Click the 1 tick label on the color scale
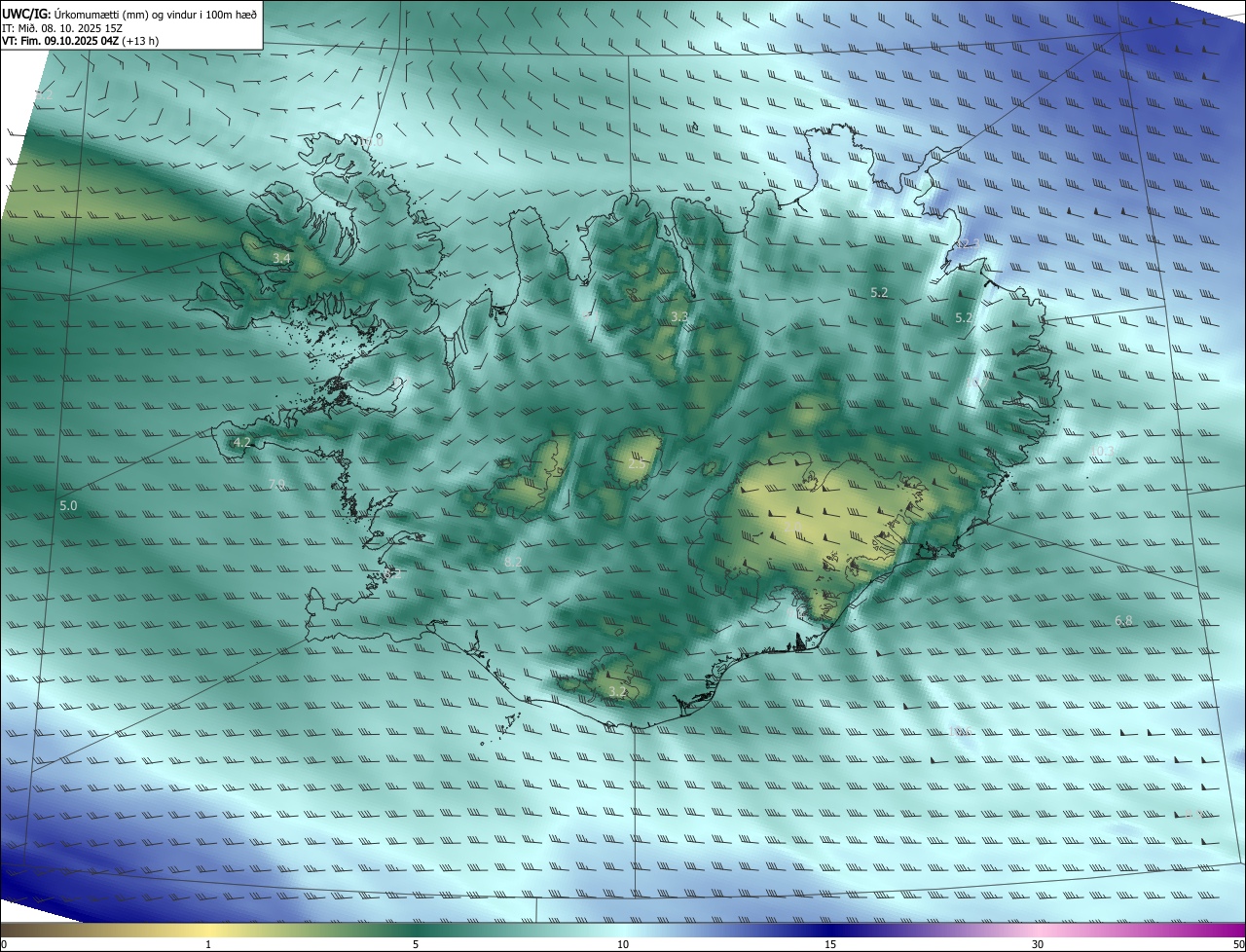This screenshot has width=1246, height=952. click(x=208, y=944)
